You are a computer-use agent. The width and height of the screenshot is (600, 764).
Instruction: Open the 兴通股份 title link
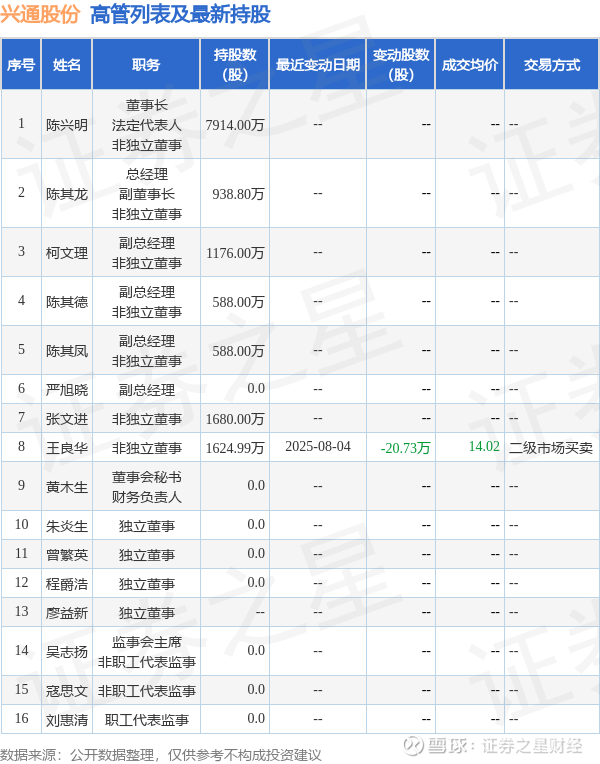coord(40,14)
